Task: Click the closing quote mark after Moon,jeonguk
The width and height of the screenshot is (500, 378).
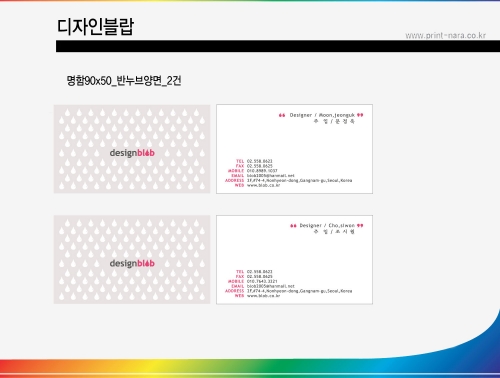Action: (x=360, y=115)
